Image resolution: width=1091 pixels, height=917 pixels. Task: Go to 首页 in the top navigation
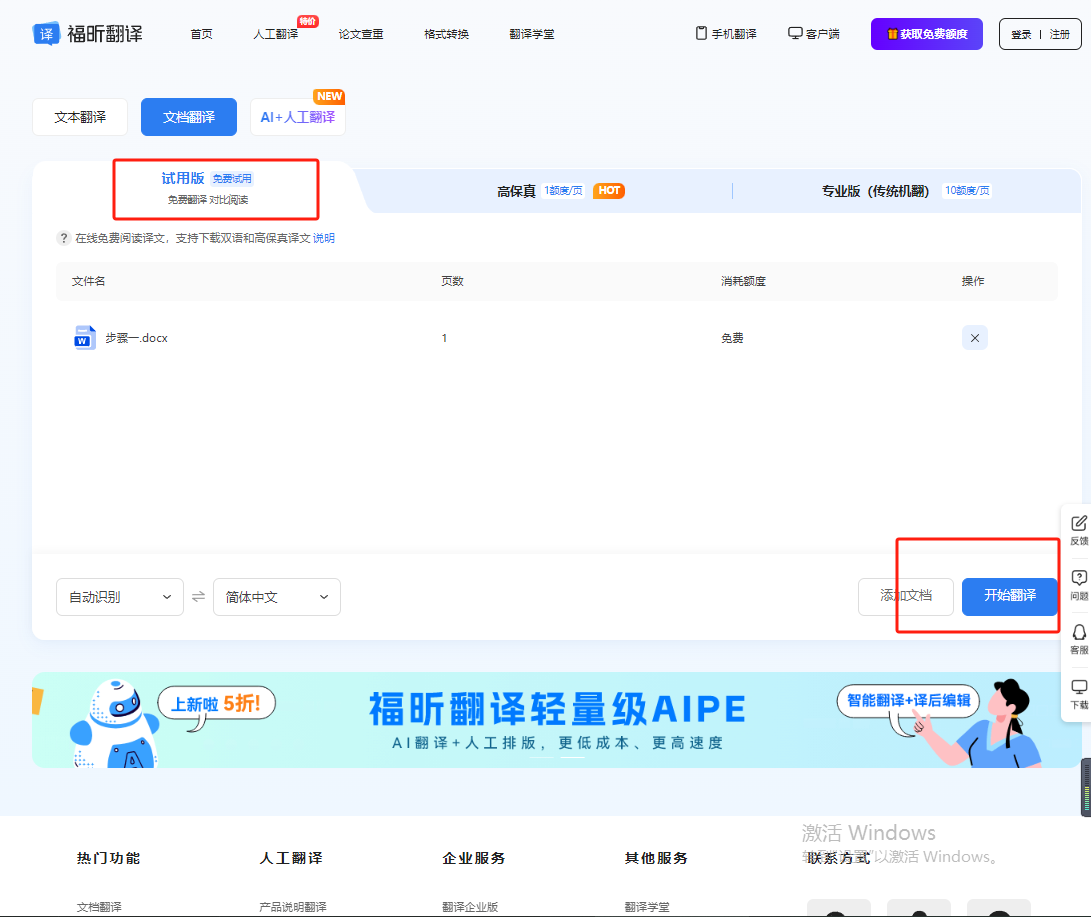pos(201,34)
